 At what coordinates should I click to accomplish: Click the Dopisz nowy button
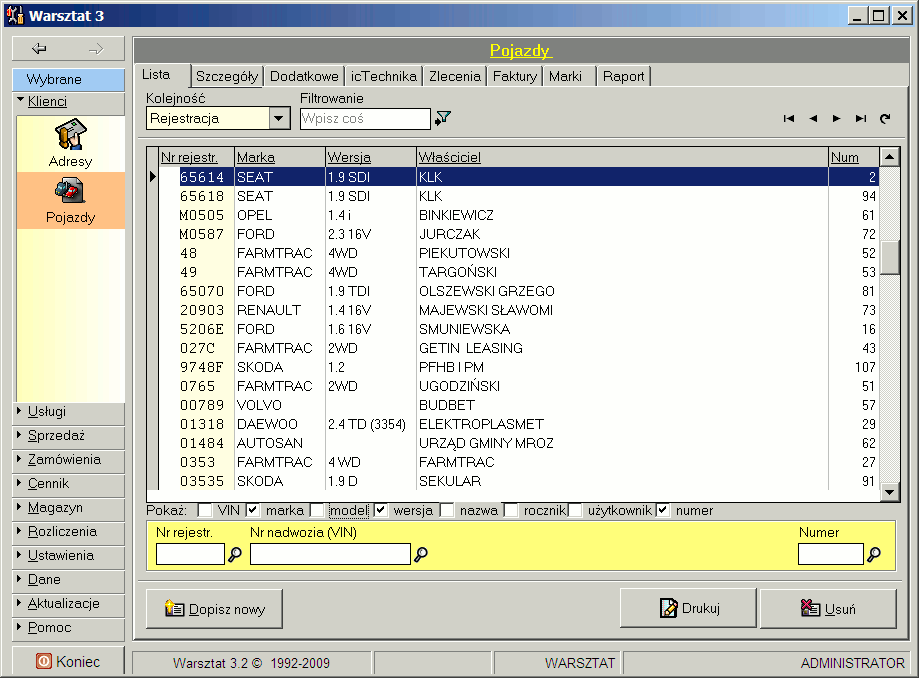click(x=215, y=609)
